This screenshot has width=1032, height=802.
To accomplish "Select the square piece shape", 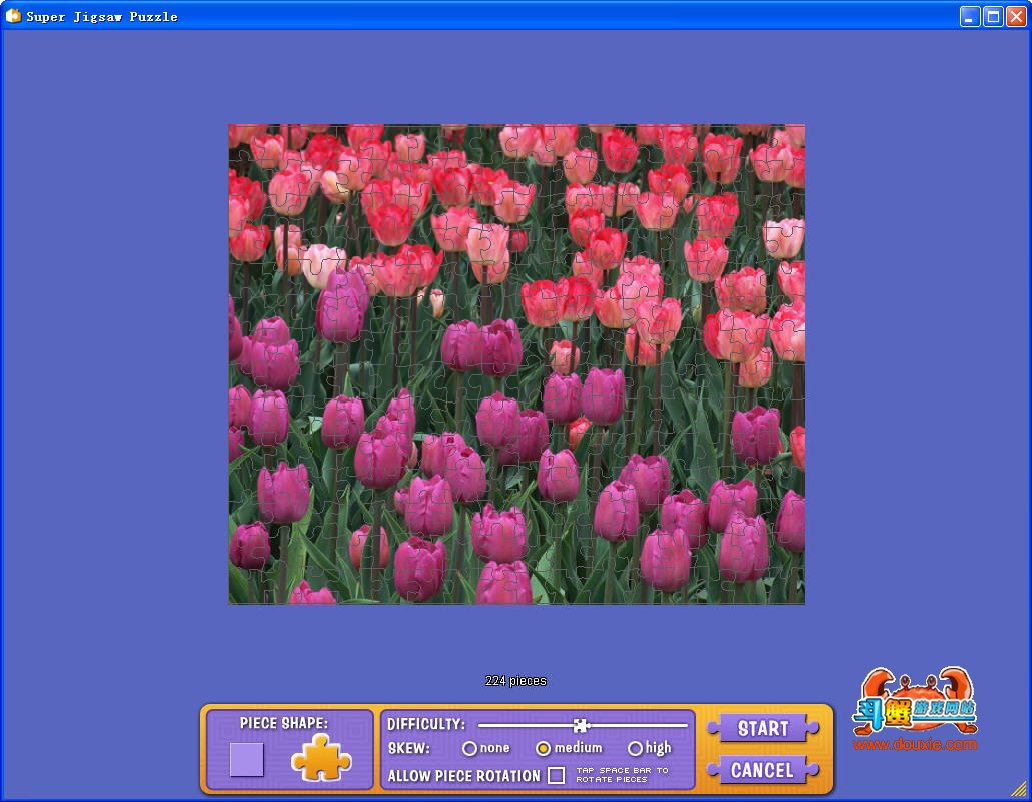I will 247,760.
